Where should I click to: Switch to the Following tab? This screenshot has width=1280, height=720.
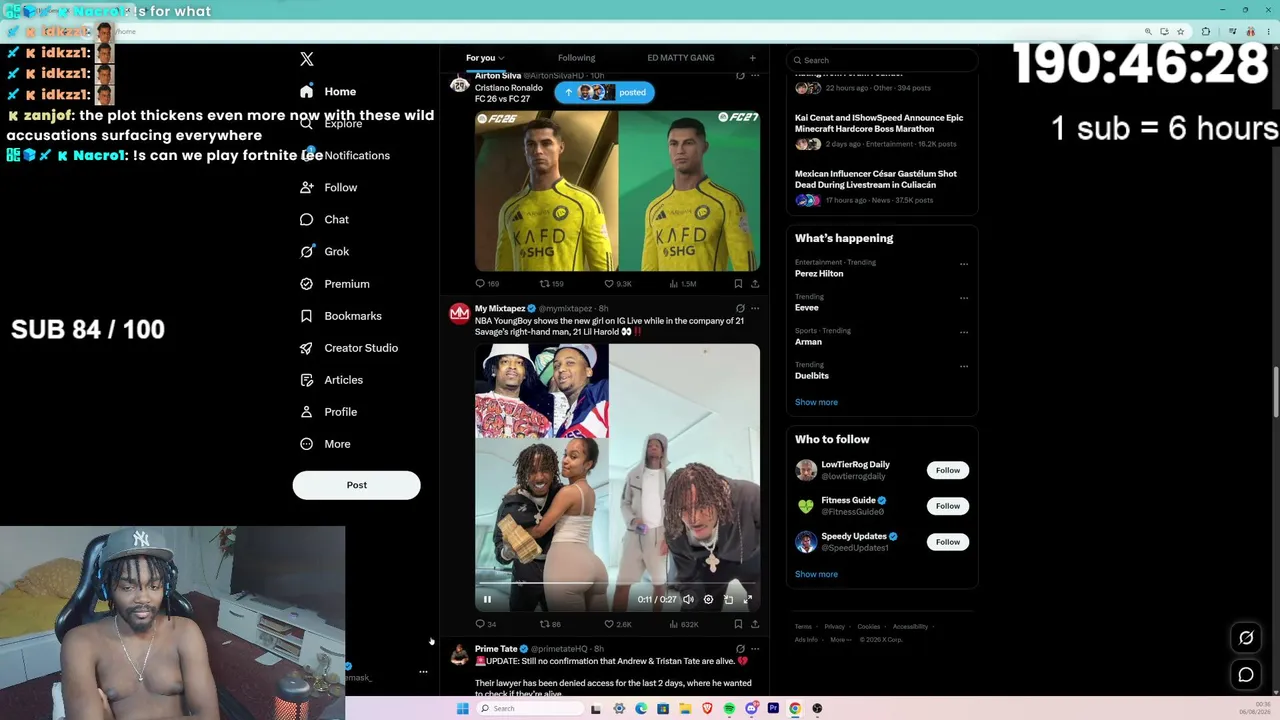pyautogui.click(x=576, y=58)
